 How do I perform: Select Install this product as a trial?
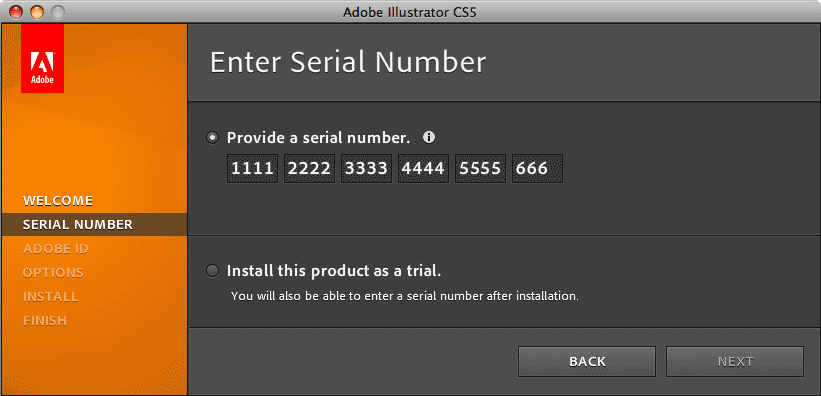pyautogui.click(x=213, y=271)
